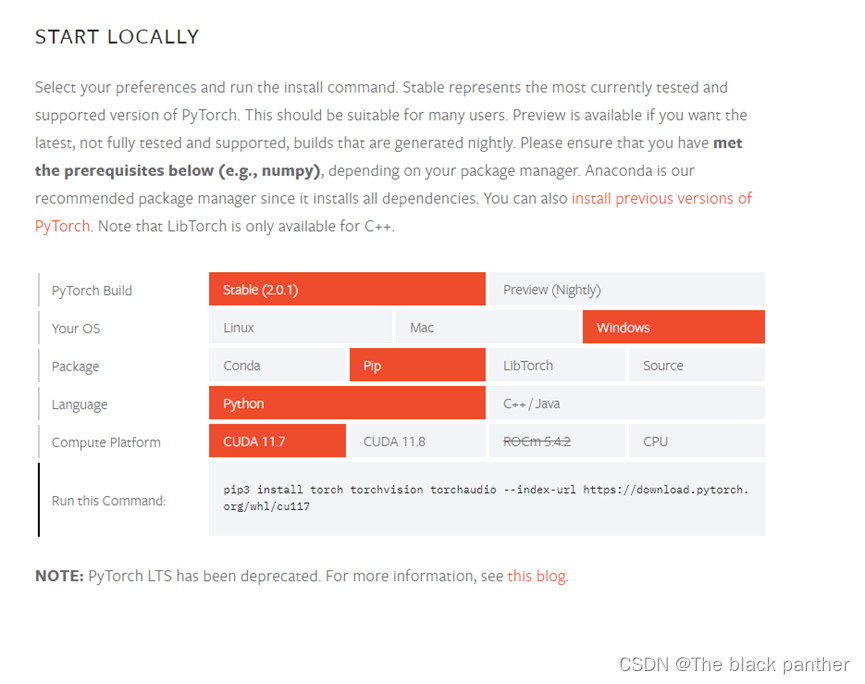Open the install previous versions of PyTorch link
This screenshot has height=684, width=865.
(661, 199)
